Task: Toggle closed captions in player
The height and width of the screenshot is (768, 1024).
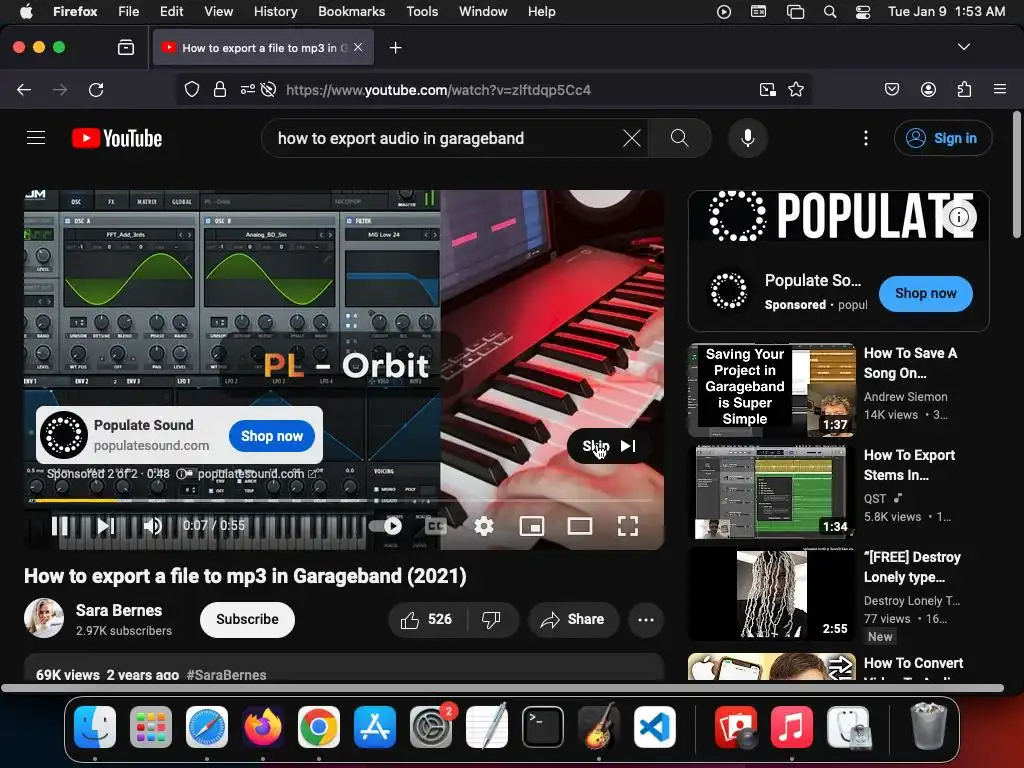Action: (436, 526)
